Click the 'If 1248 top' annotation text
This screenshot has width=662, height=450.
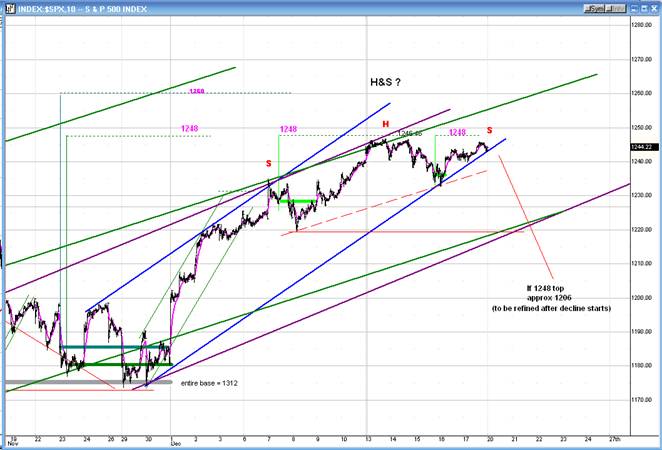coord(545,288)
